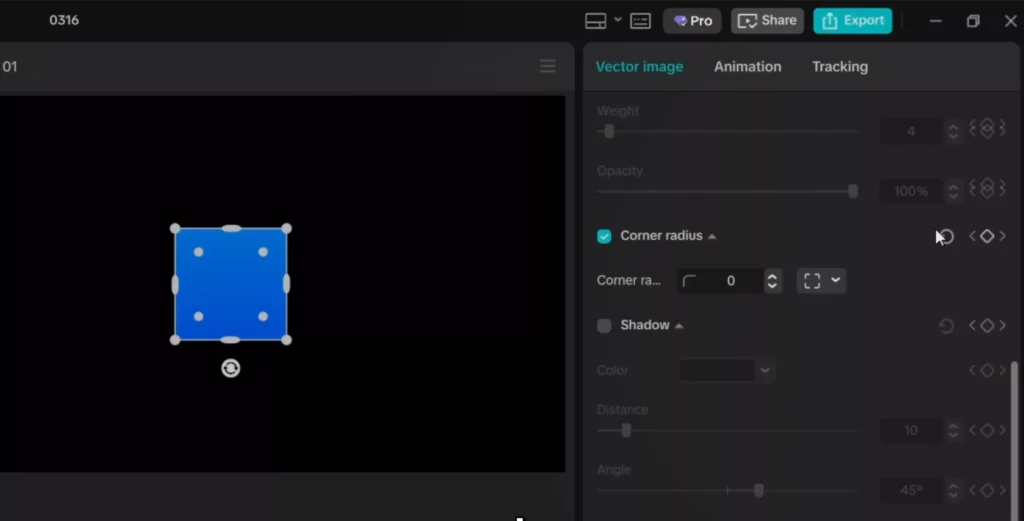Image resolution: width=1024 pixels, height=521 pixels.
Task: Add a Corner radius keyframe
Action: coord(987,236)
